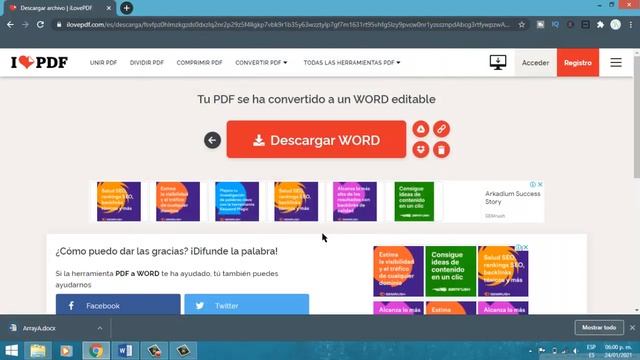Delete file with the trash icon
Screen dimensions: 640x360
coord(441,150)
